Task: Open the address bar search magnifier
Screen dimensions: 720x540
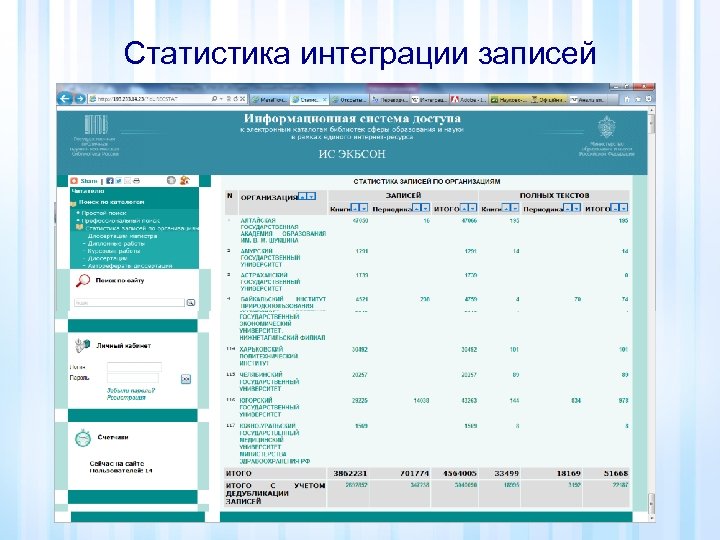Action: coord(214,99)
